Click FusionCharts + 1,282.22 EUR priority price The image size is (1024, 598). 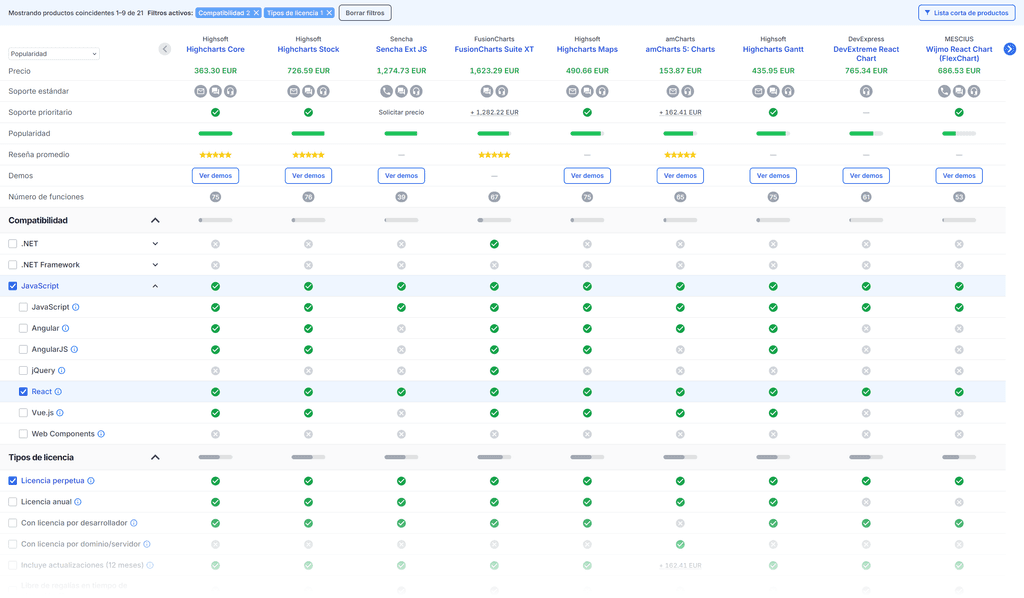click(494, 112)
